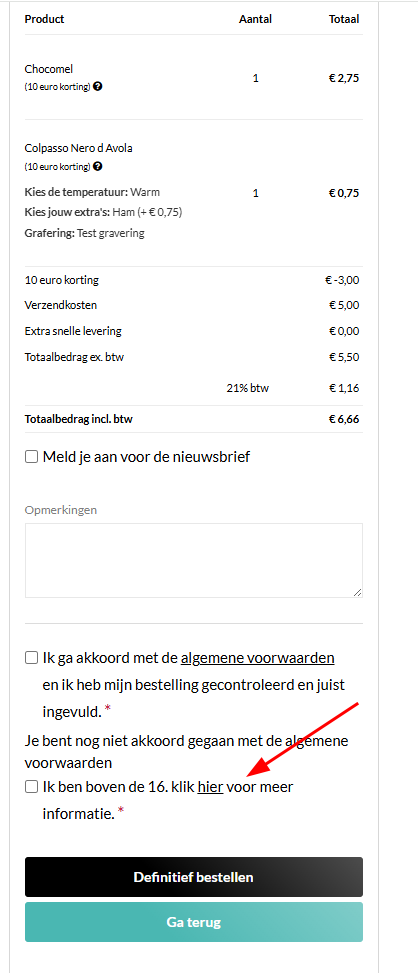The image size is (418, 973).
Task: Click the Opmerkingen textarea resize handle
Action: (x=357, y=593)
